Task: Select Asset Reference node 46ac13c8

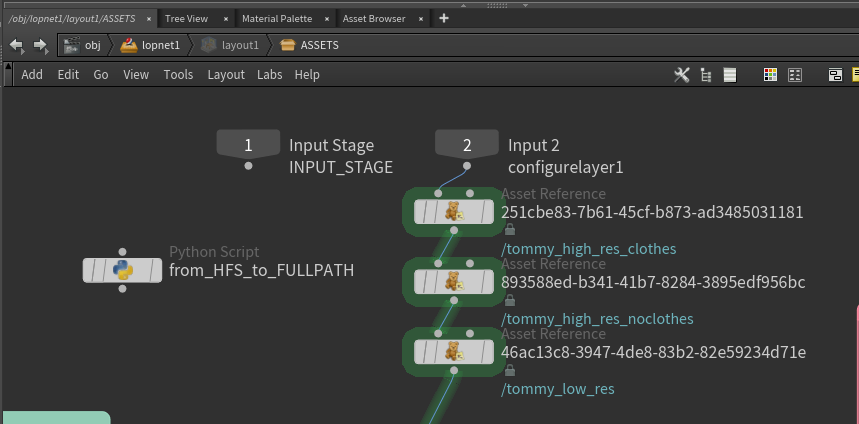Action: pos(453,352)
